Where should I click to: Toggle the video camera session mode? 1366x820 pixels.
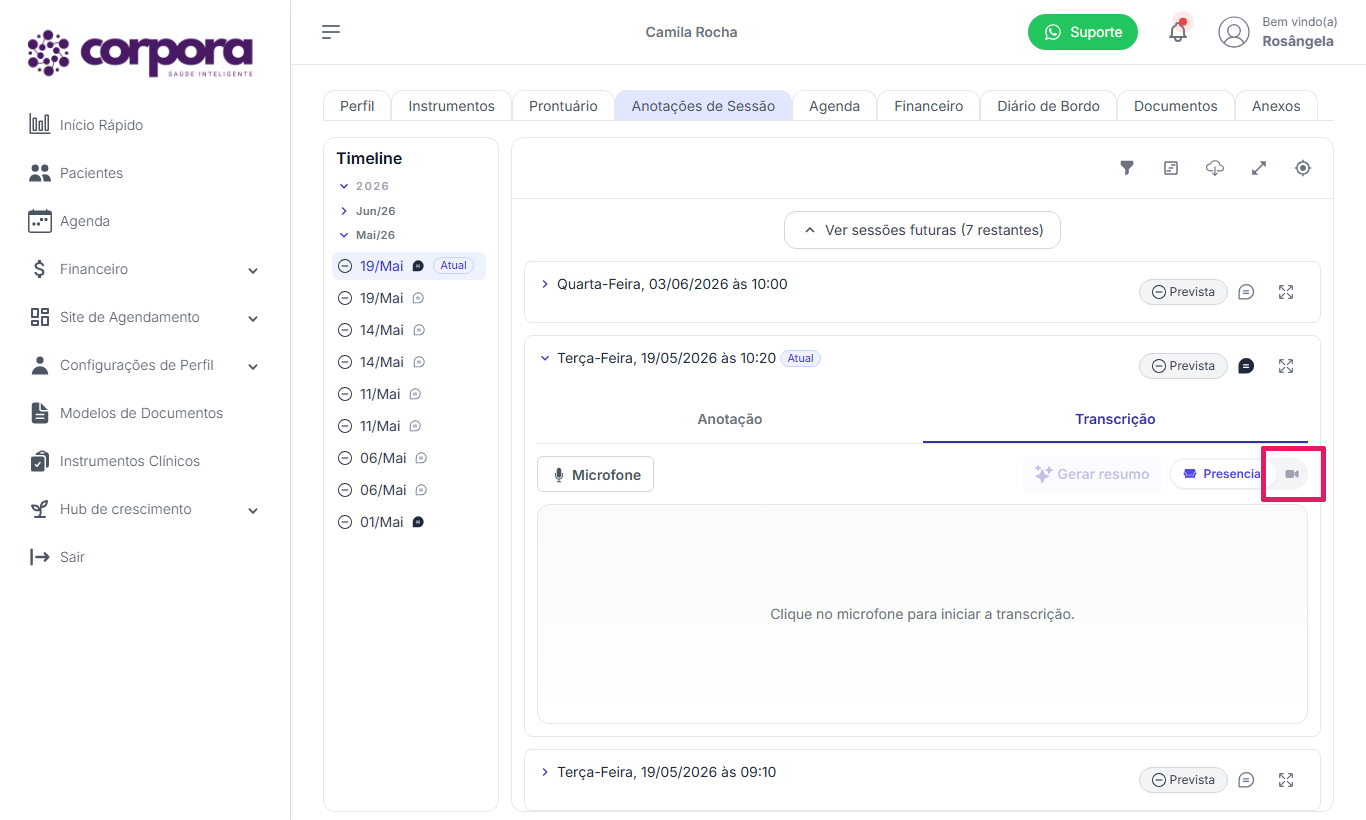point(1292,474)
